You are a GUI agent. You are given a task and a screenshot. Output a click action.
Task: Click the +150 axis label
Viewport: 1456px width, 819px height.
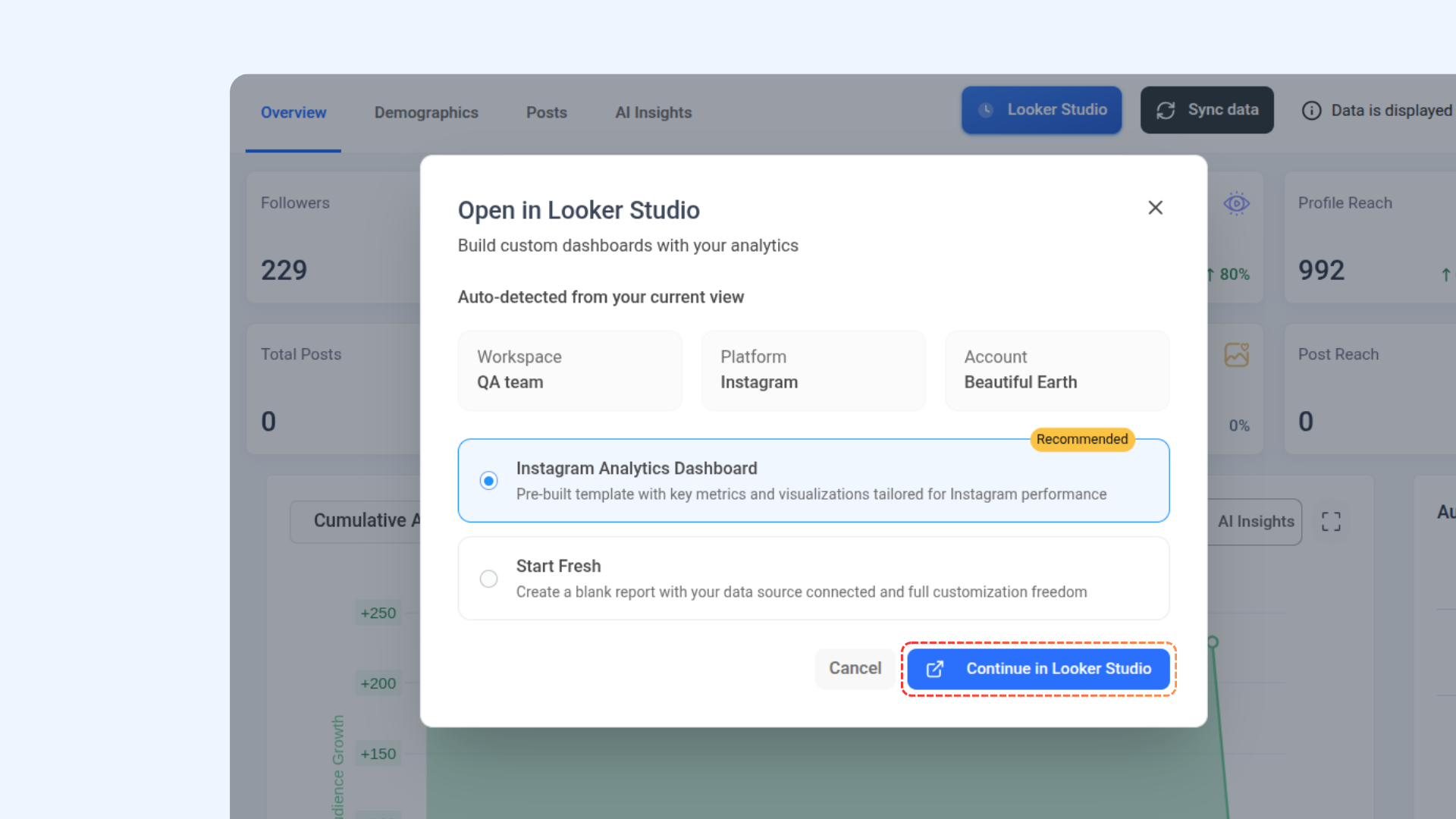[x=378, y=754]
